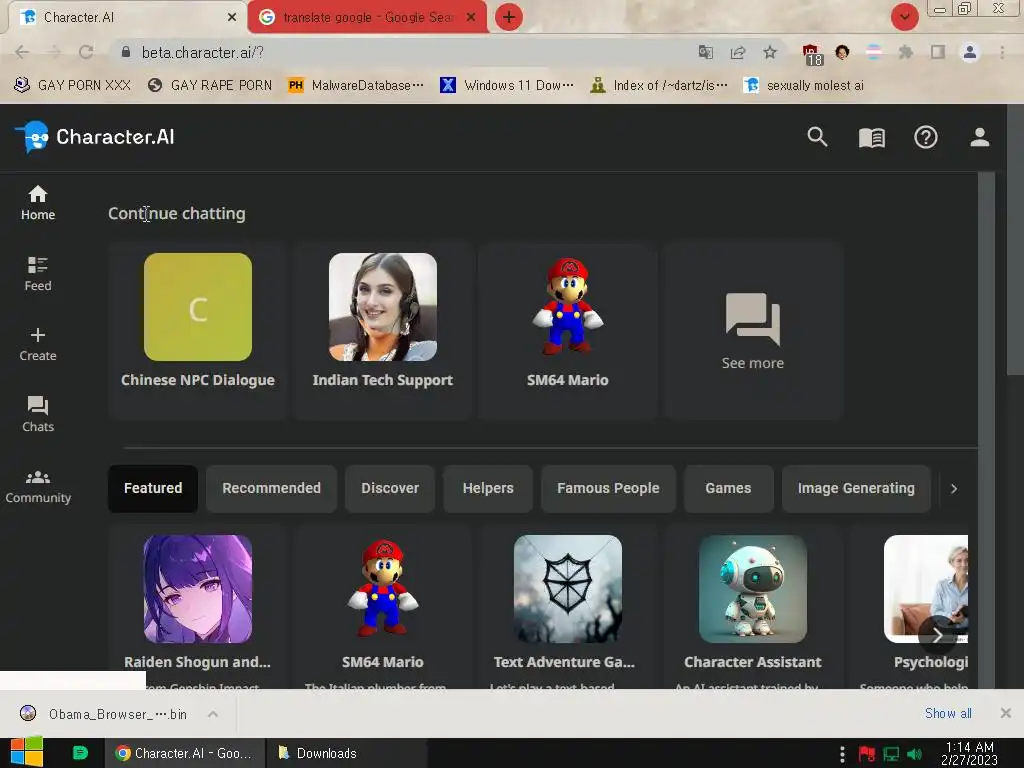Click the help question mark icon
Screen dimensions: 1024x768
(x=925, y=137)
